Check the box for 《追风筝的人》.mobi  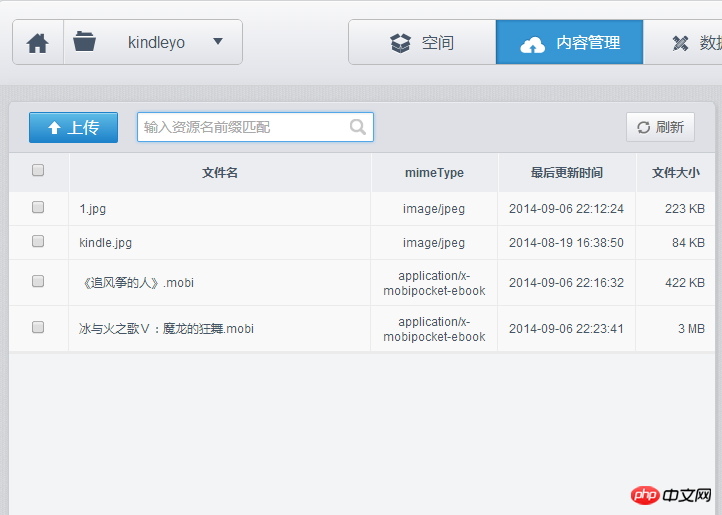click(x=38, y=281)
